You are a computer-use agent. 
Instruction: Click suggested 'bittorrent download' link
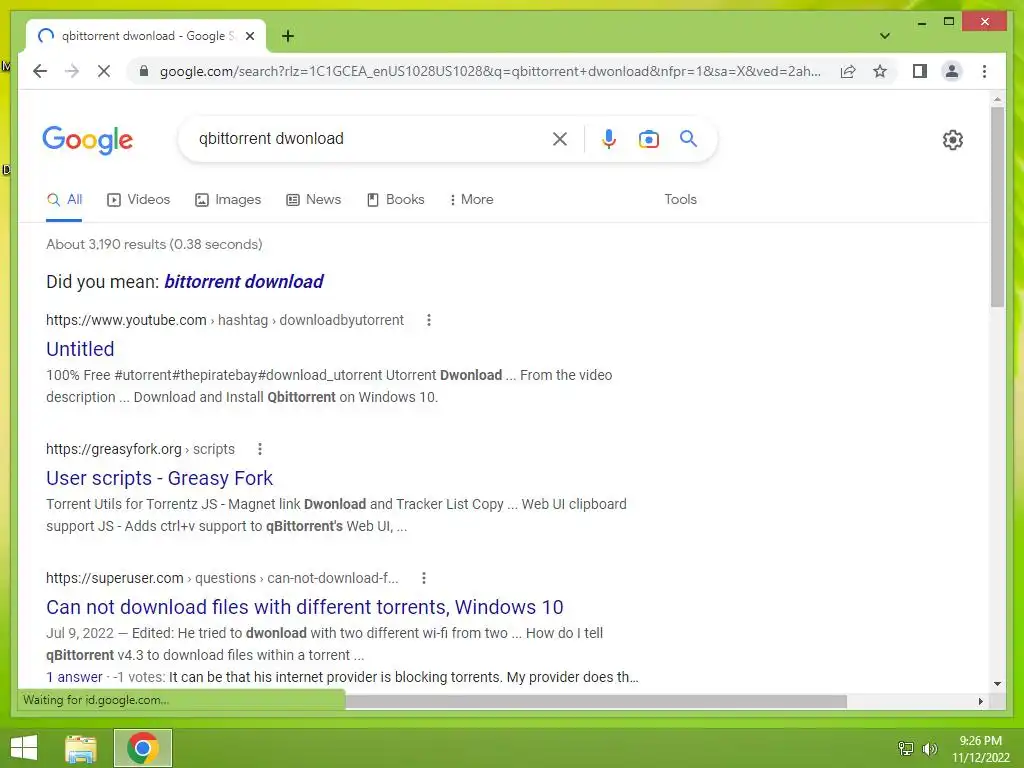[x=244, y=281]
